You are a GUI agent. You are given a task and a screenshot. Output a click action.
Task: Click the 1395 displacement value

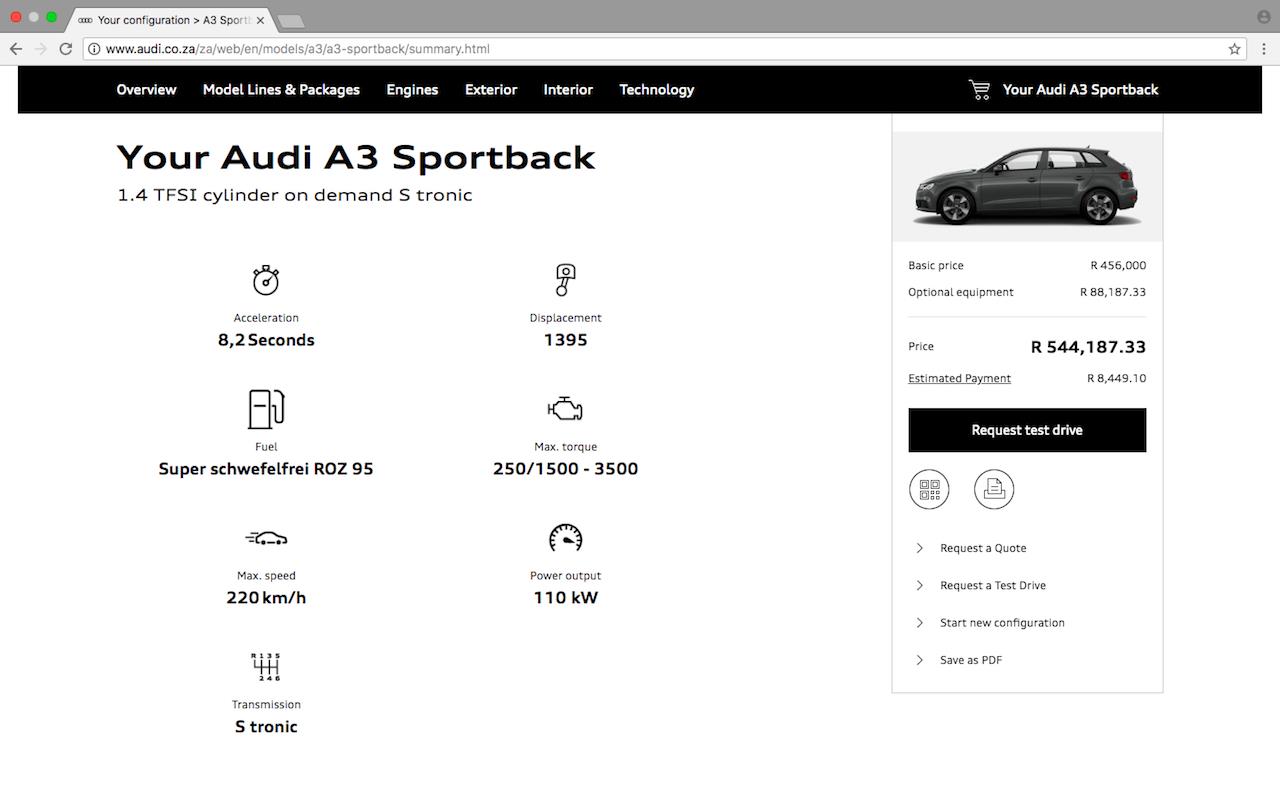coord(565,340)
